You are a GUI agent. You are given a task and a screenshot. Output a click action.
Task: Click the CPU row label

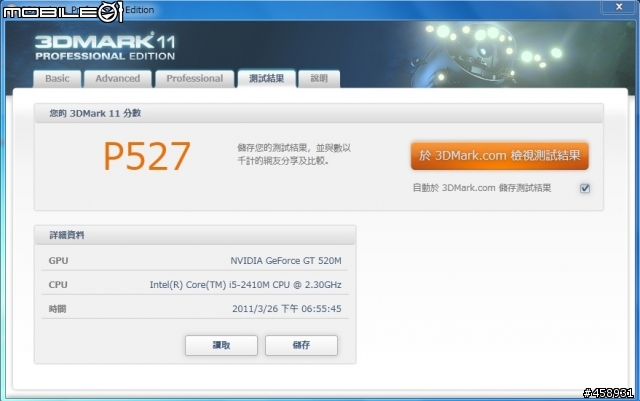pyautogui.click(x=58, y=285)
